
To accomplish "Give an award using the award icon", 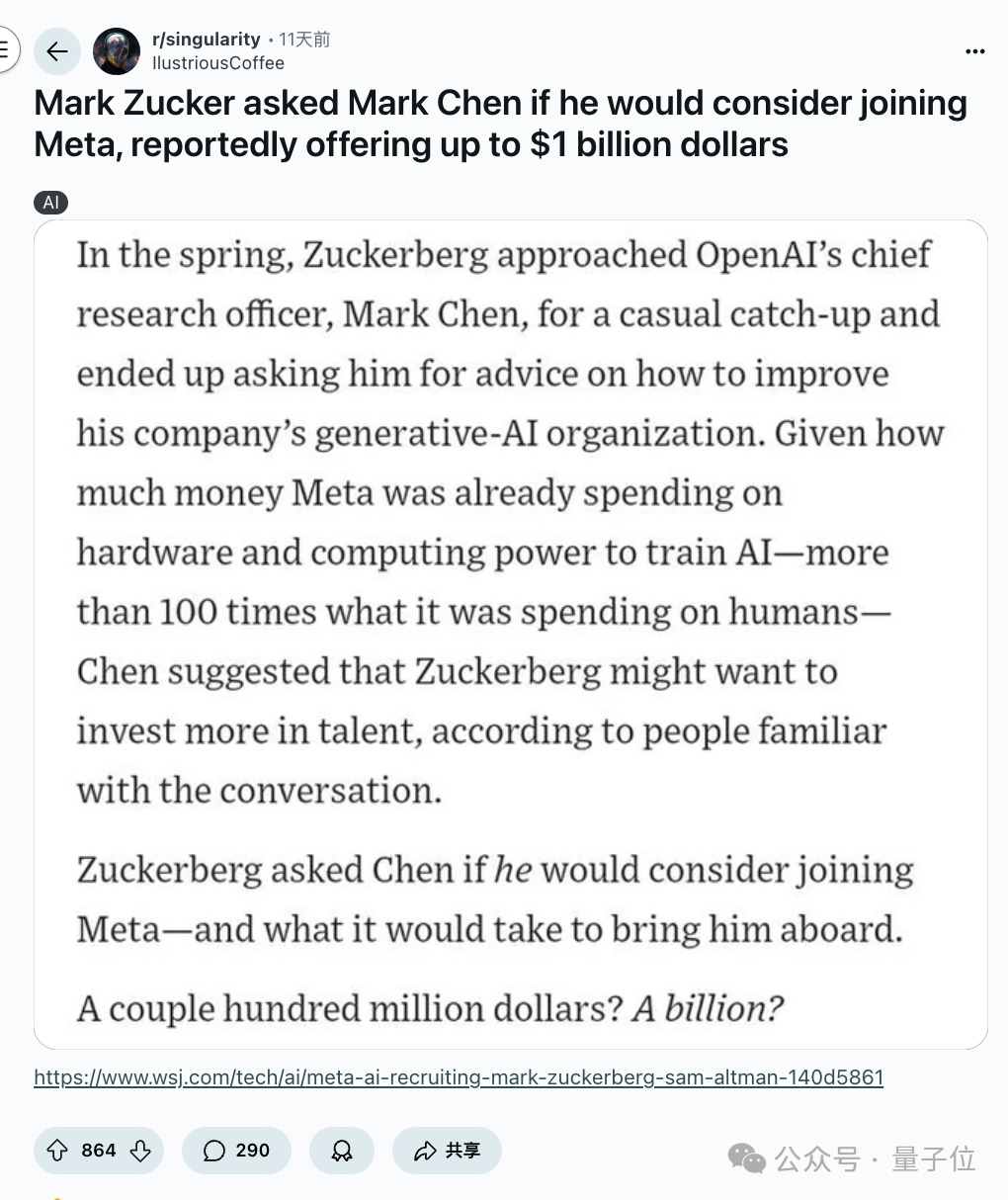I will (342, 1151).
